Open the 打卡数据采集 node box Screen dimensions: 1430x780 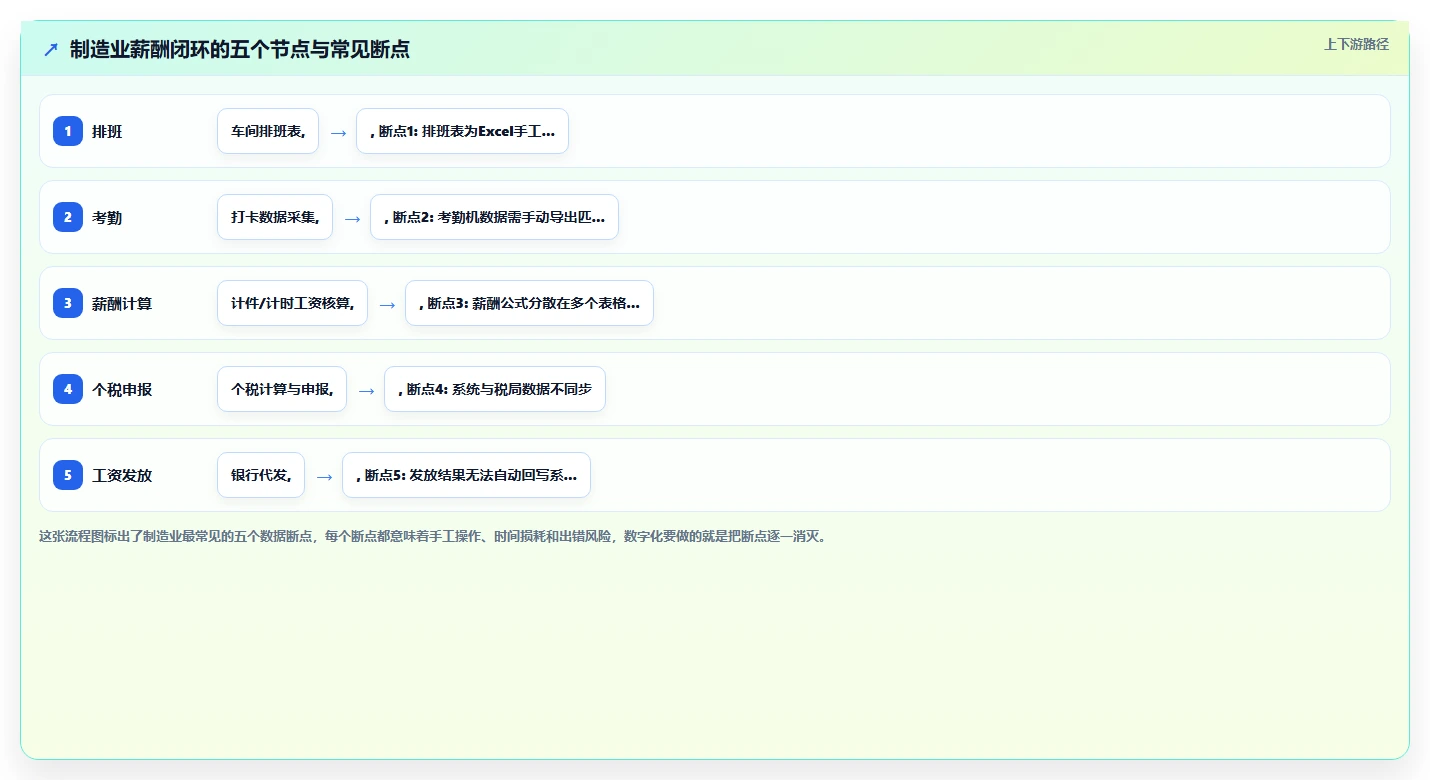[x=275, y=217]
